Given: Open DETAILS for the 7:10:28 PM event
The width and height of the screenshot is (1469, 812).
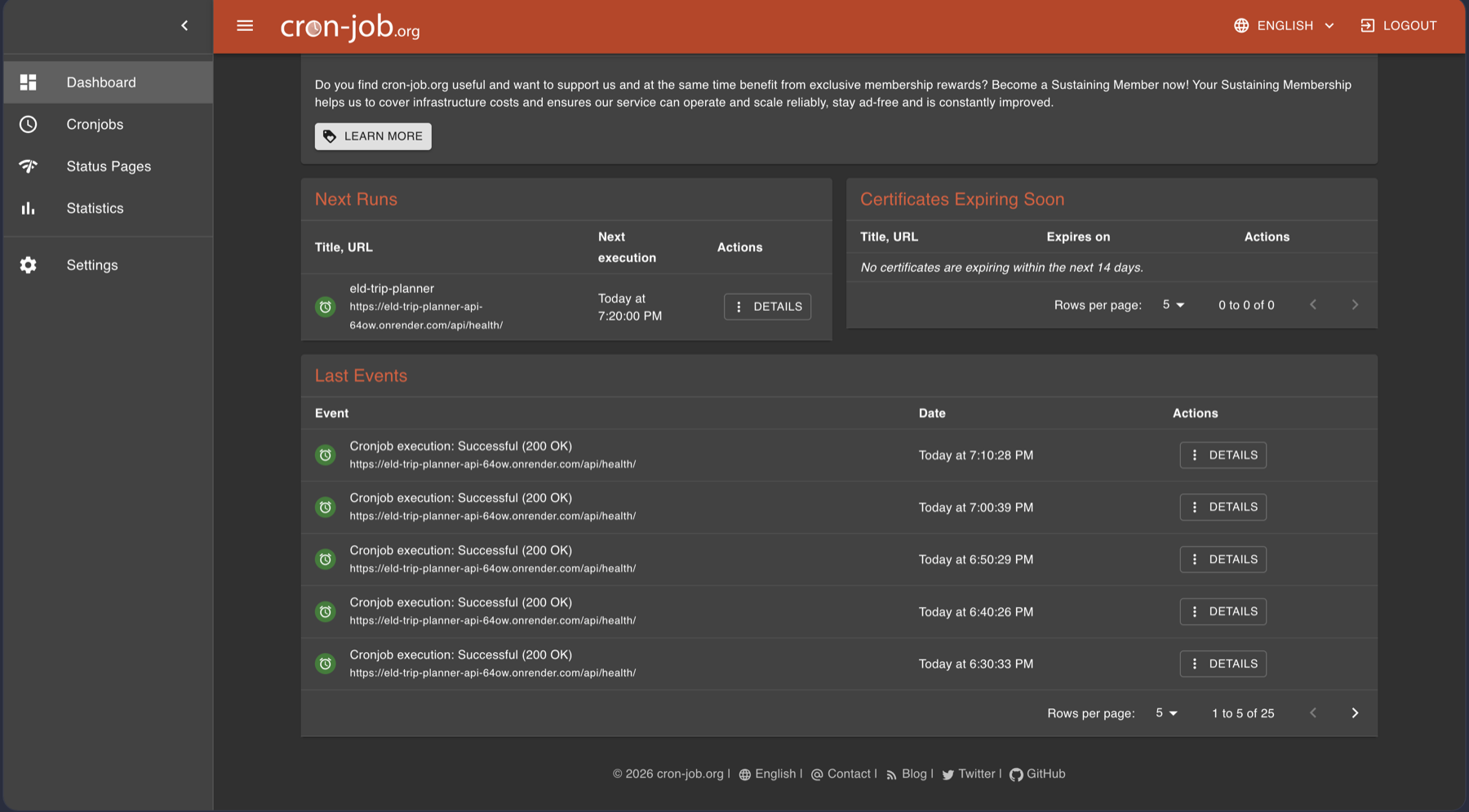Looking at the screenshot, I should point(1223,455).
